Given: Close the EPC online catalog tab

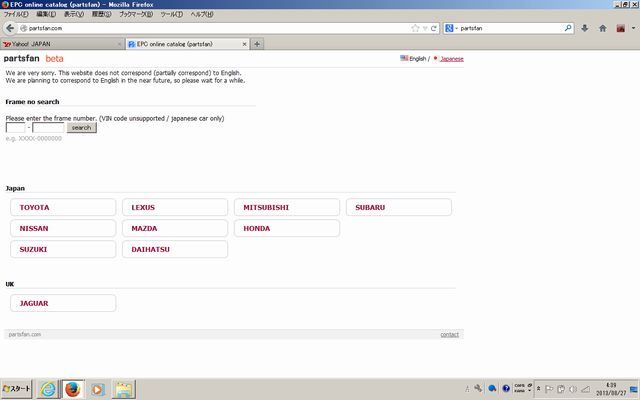Looking at the screenshot, I should point(244,44).
